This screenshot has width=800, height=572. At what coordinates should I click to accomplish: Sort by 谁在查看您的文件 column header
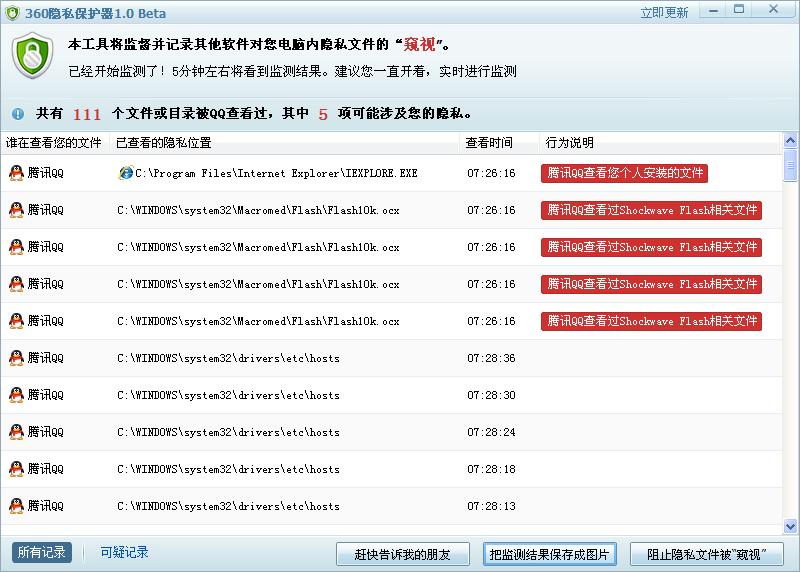pyautogui.click(x=55, y=143)
